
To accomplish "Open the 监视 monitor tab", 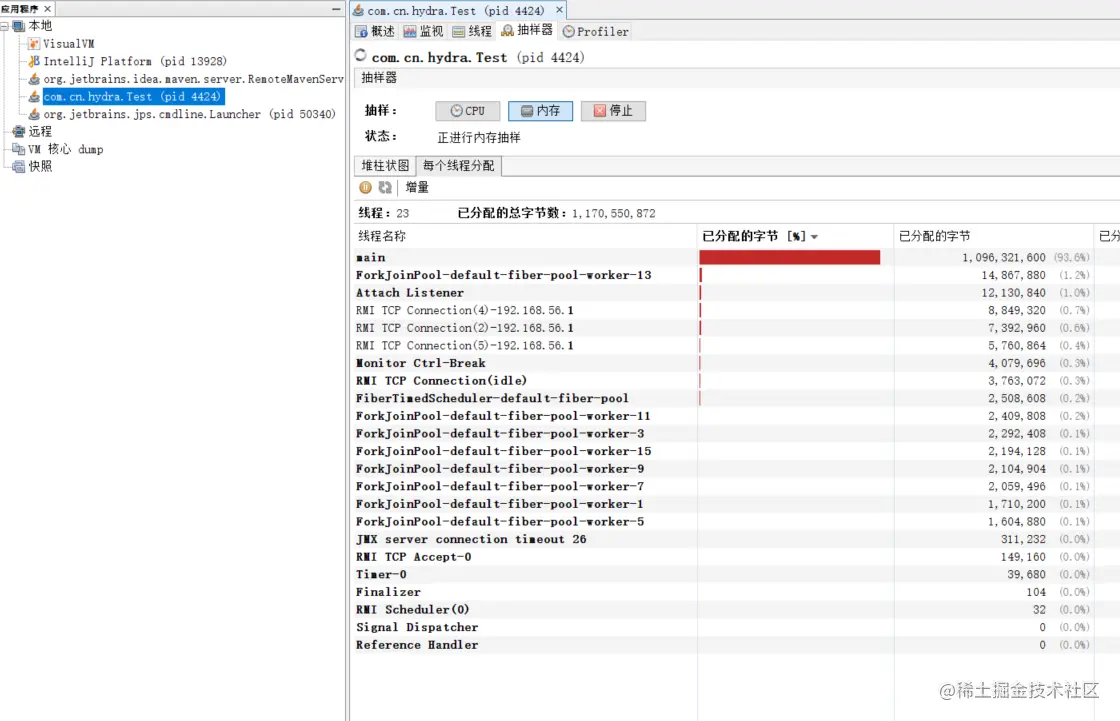I will (424, 31).
